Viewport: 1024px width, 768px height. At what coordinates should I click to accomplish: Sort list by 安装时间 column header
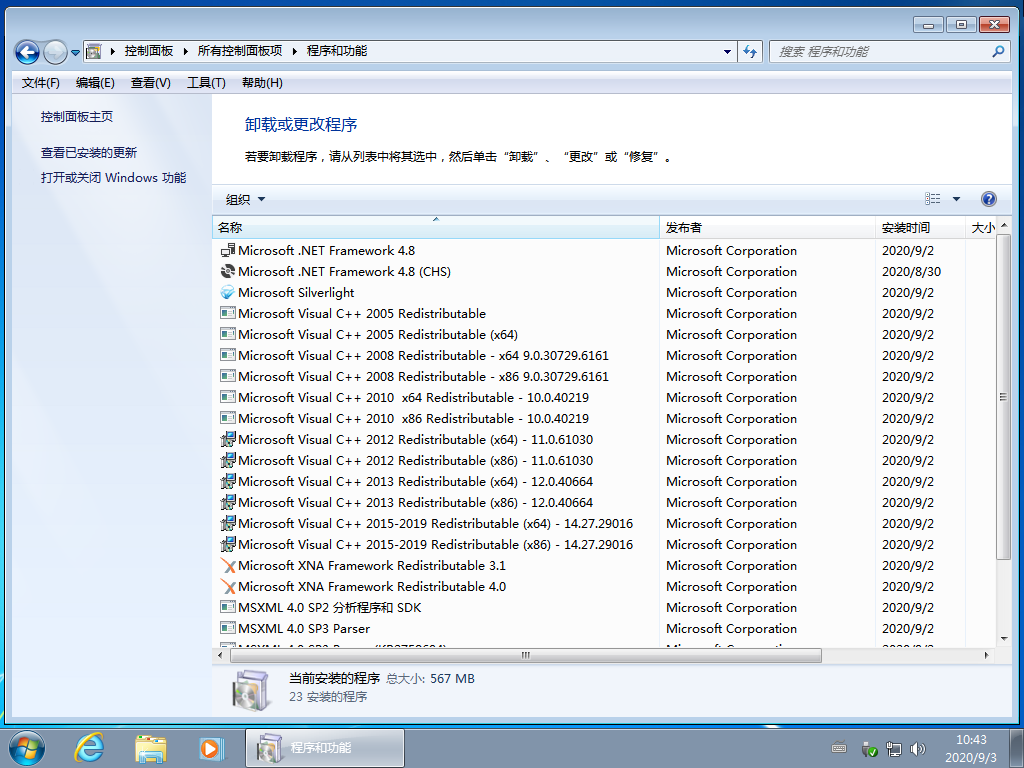click(x=905, y=228)
